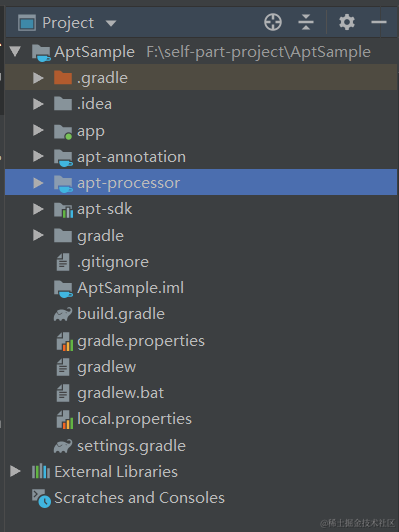Click the apt-sdk library module icon
This screenshot has height=532, width=399.
pyautogui.click(x=63, y=210)
